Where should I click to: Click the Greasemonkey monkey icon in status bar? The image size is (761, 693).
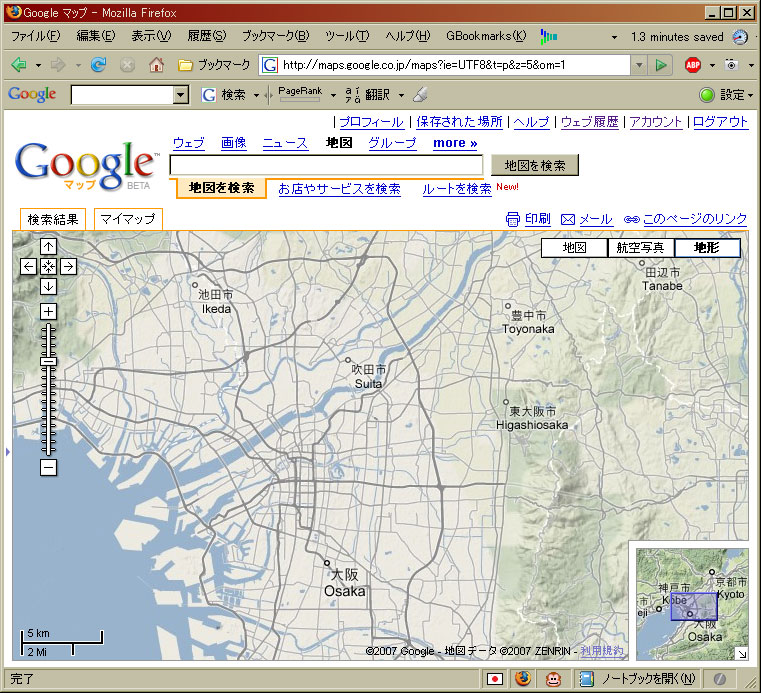(553, 678)
